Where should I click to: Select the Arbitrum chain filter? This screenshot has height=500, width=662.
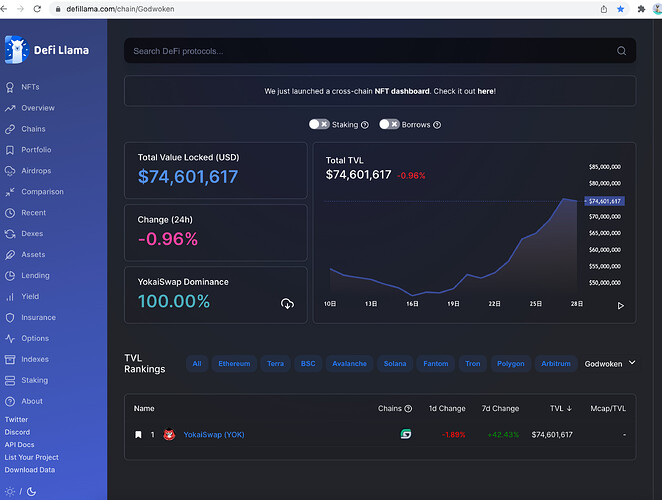point(556,364)
